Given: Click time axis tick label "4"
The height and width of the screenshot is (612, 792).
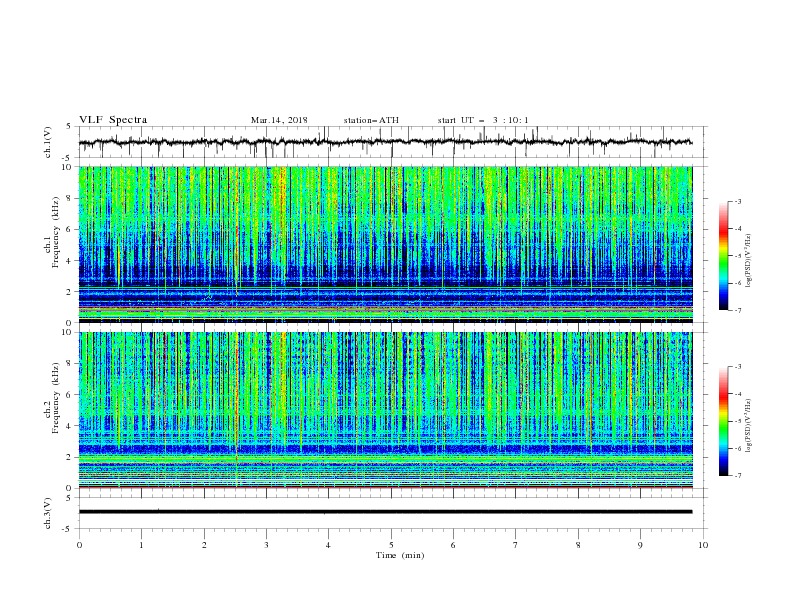Looking at the screenshot, I should (328, 545).
